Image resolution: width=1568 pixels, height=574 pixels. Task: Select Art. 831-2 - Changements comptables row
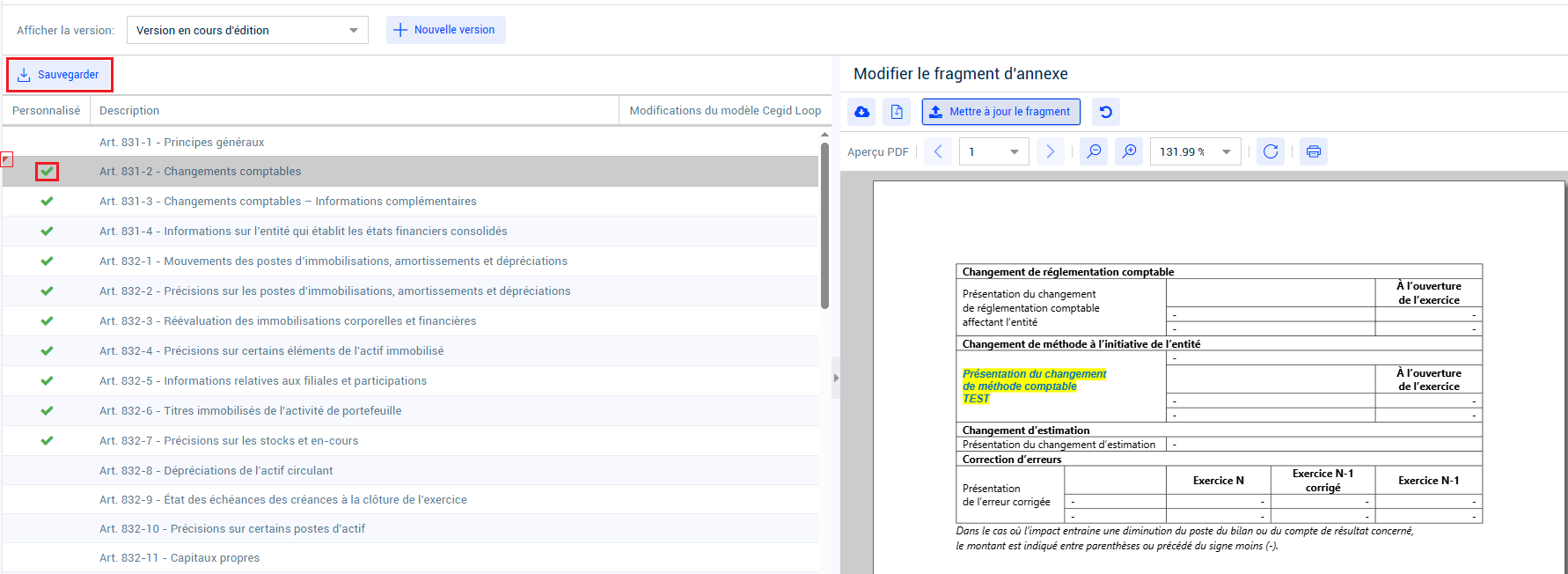tap(410, 172)
